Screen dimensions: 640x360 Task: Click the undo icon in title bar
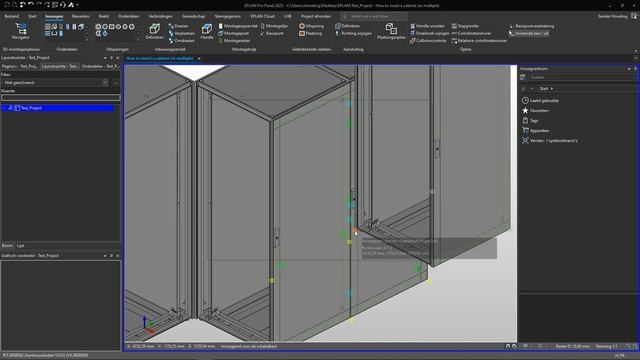30,5
